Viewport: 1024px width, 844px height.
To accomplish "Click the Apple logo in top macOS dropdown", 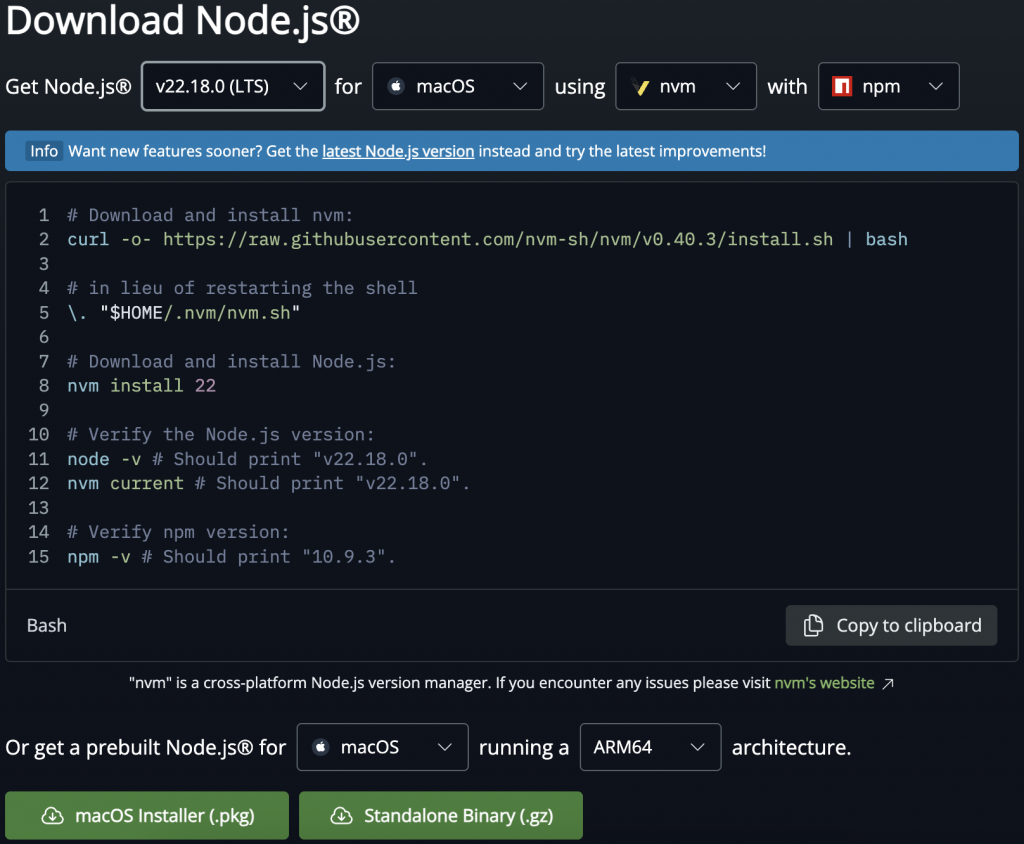I will point(396,86).
